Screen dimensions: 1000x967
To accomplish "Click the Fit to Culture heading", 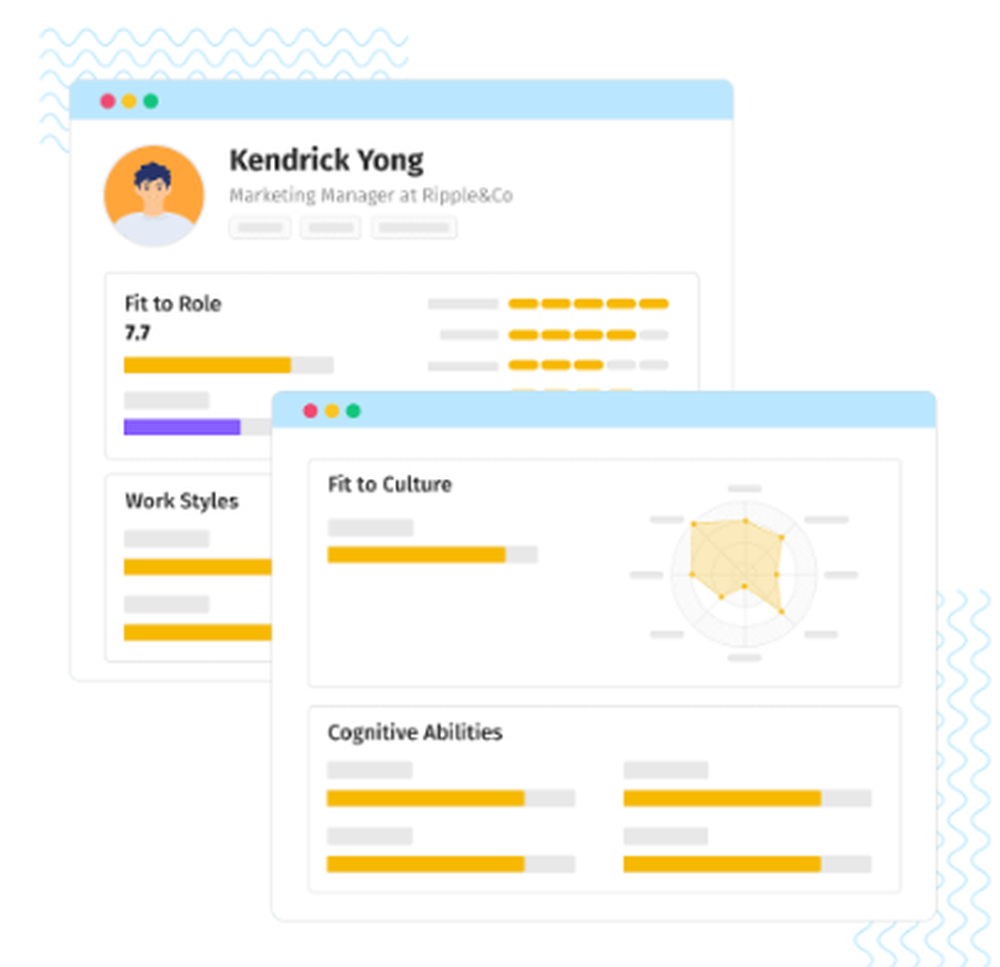I will click(x=389, y=484).
